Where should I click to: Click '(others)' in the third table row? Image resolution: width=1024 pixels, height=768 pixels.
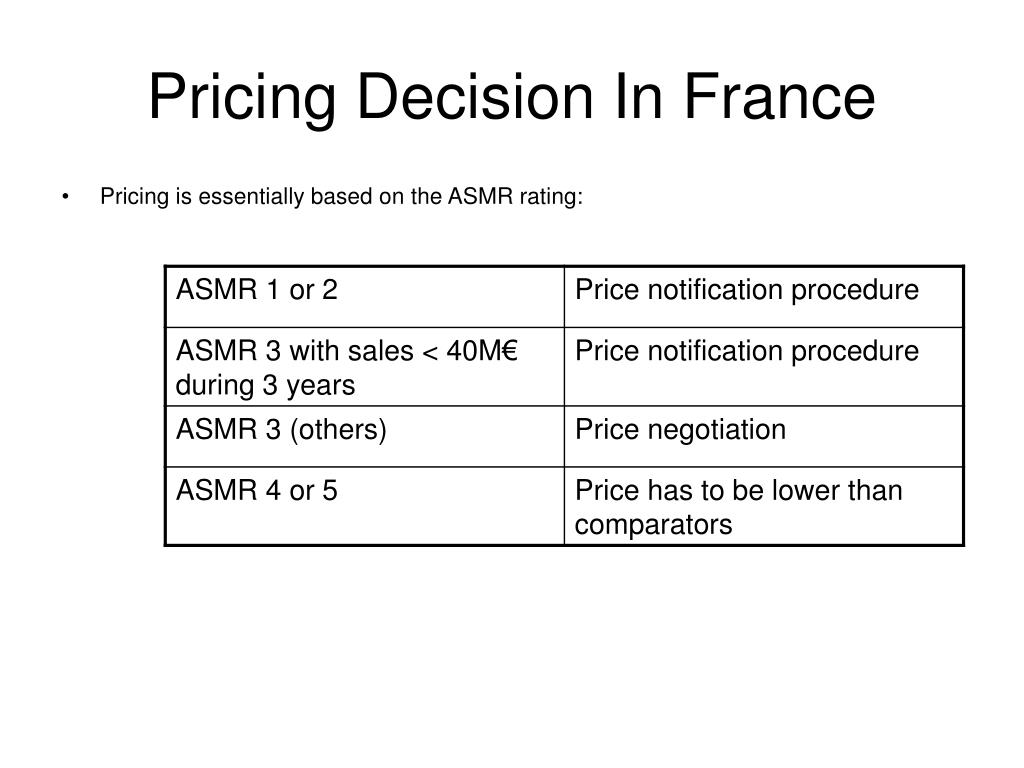[x=338, y=430]
